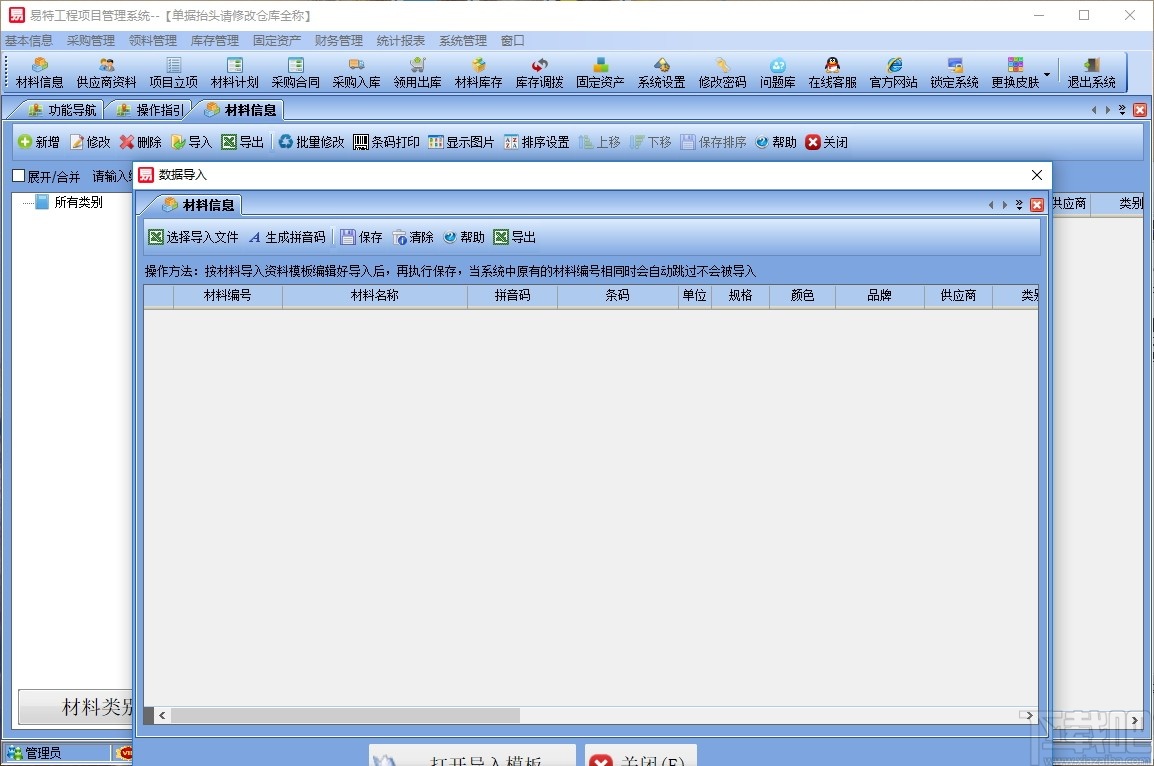
Task: Click 修改 in the material toolbar
Action: tap(90, 142)
